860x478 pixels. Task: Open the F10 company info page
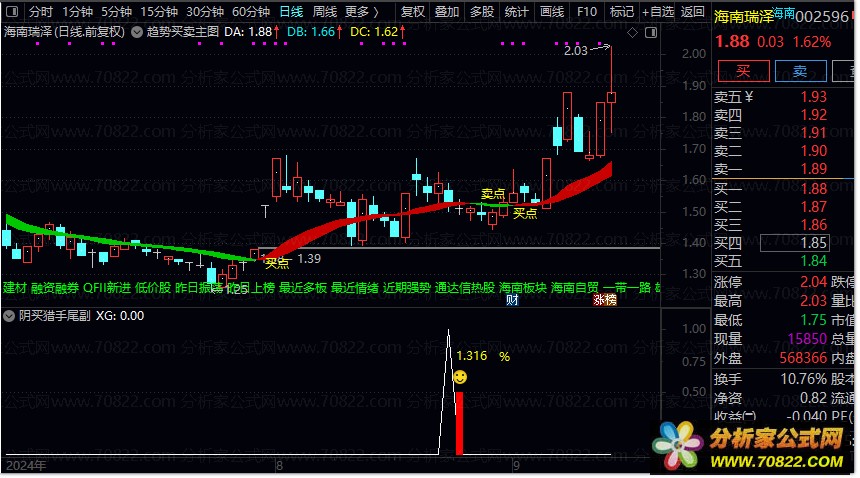(587, 12)
